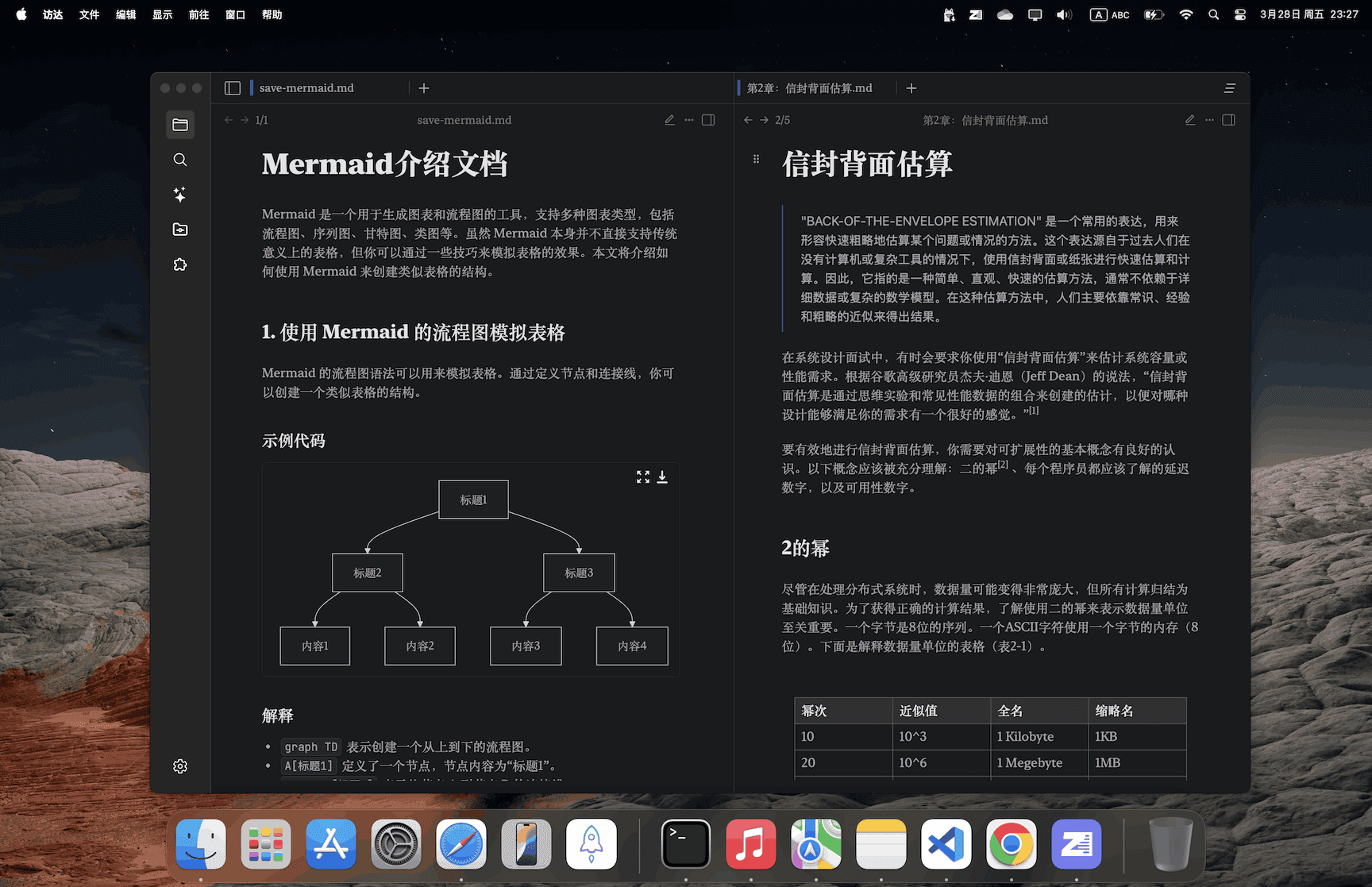Screen dimensions: 1372x887
Task: Open the Apple menu
Action: click(21, 14)
